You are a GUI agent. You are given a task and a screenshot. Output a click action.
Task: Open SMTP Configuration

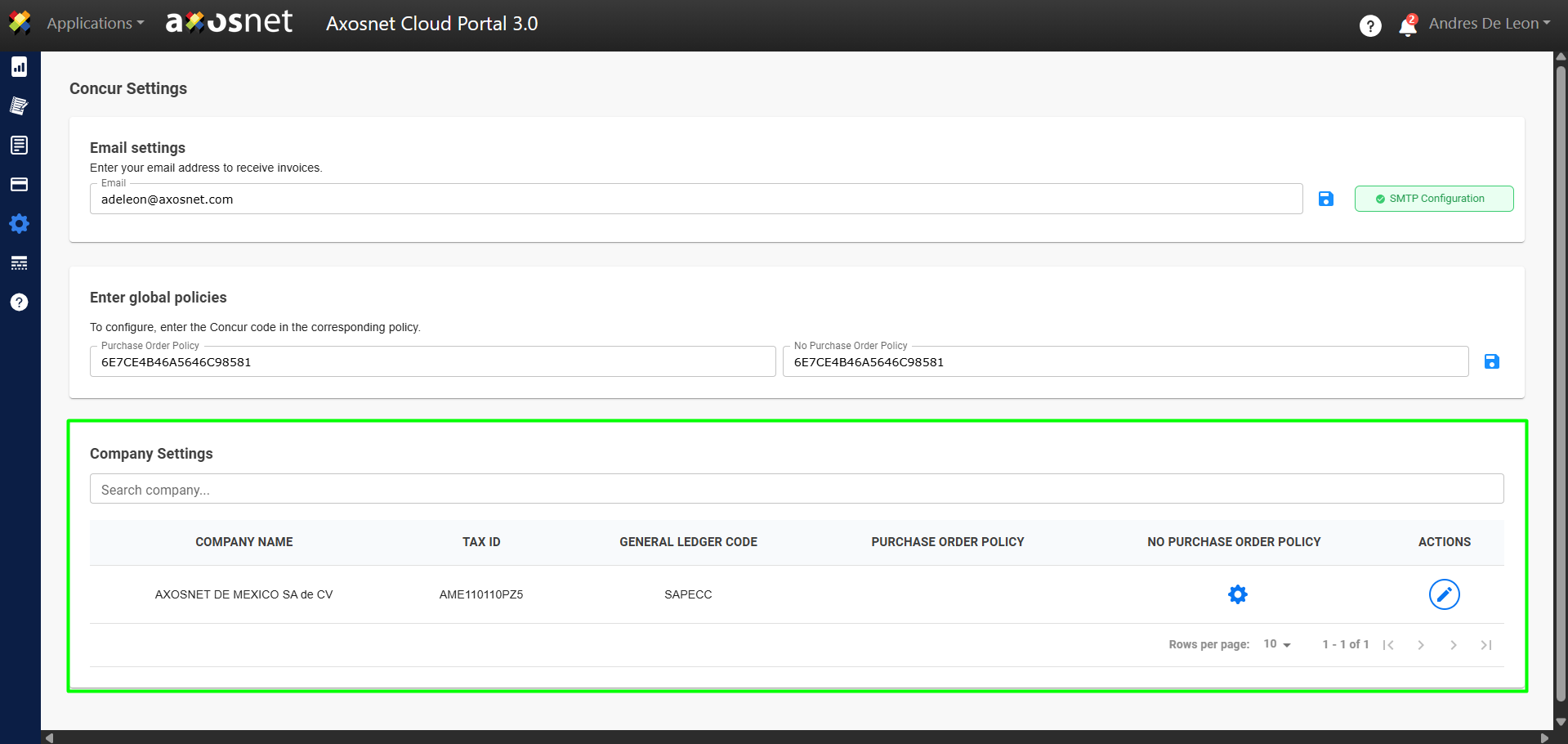pyautogui.click(x=1434, y=199)
